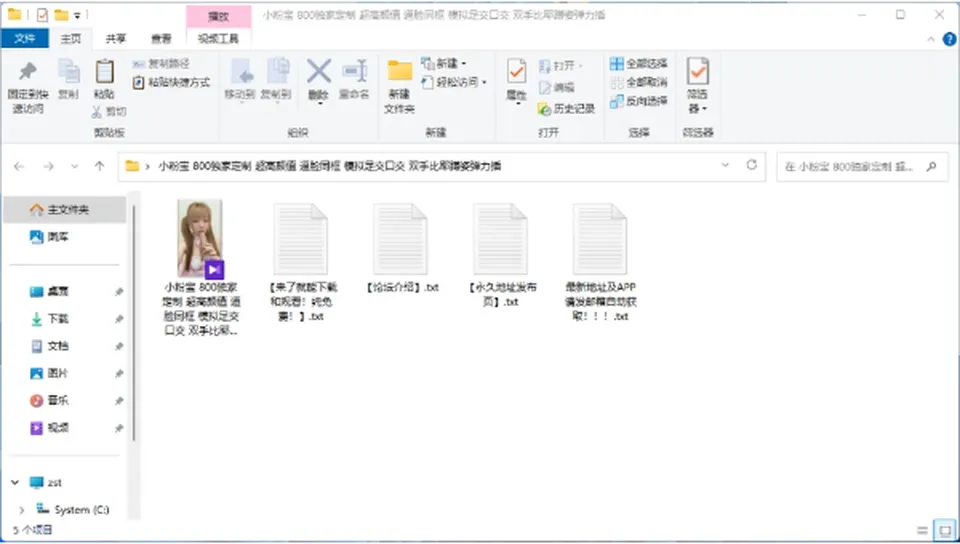Open the address bar history dropdown
Screen dimensions: 960x544
(725, 165)
